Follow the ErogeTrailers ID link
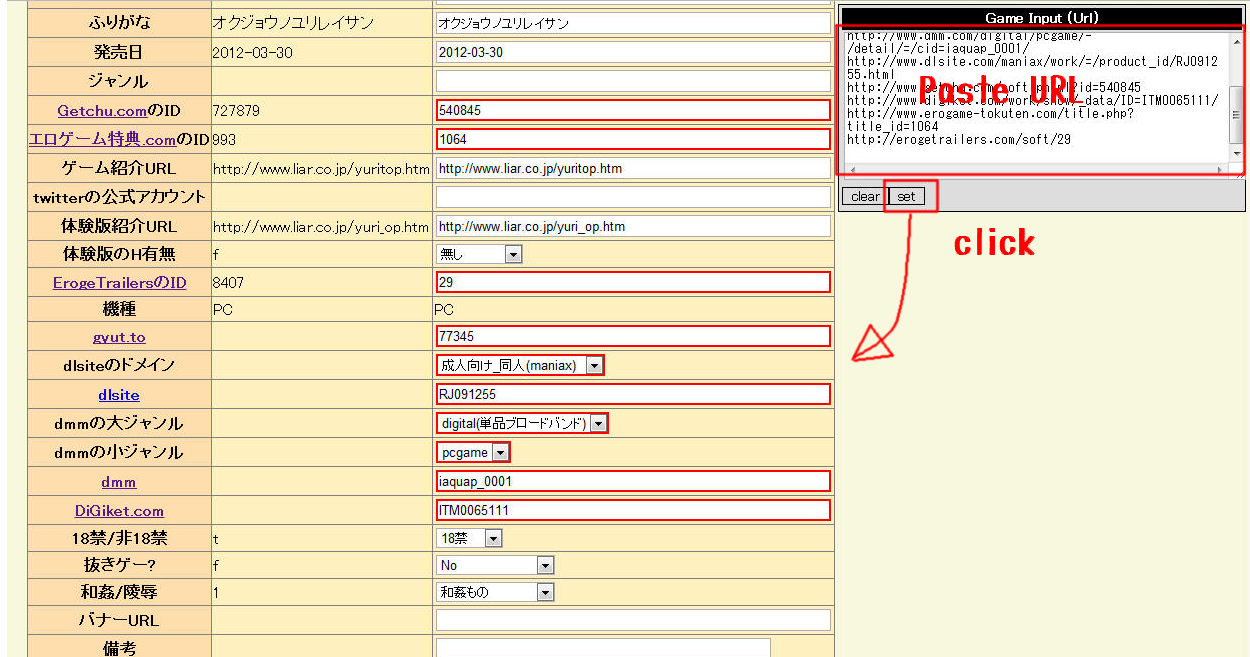The height and width of the screenshot is (657, 1250). click(x=119, y=283)
